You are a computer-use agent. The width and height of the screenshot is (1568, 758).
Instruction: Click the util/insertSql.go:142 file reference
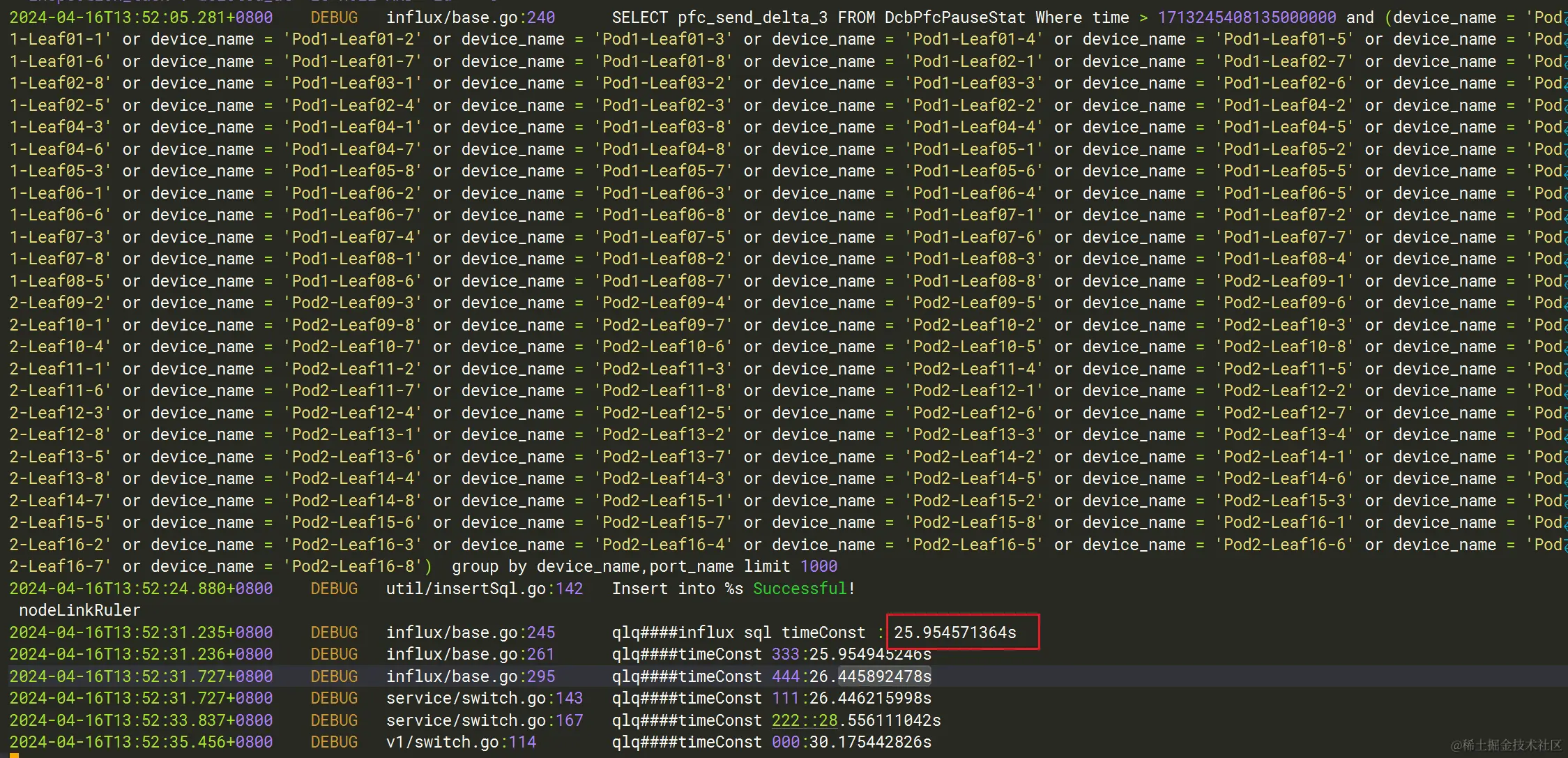click(484, 589)
